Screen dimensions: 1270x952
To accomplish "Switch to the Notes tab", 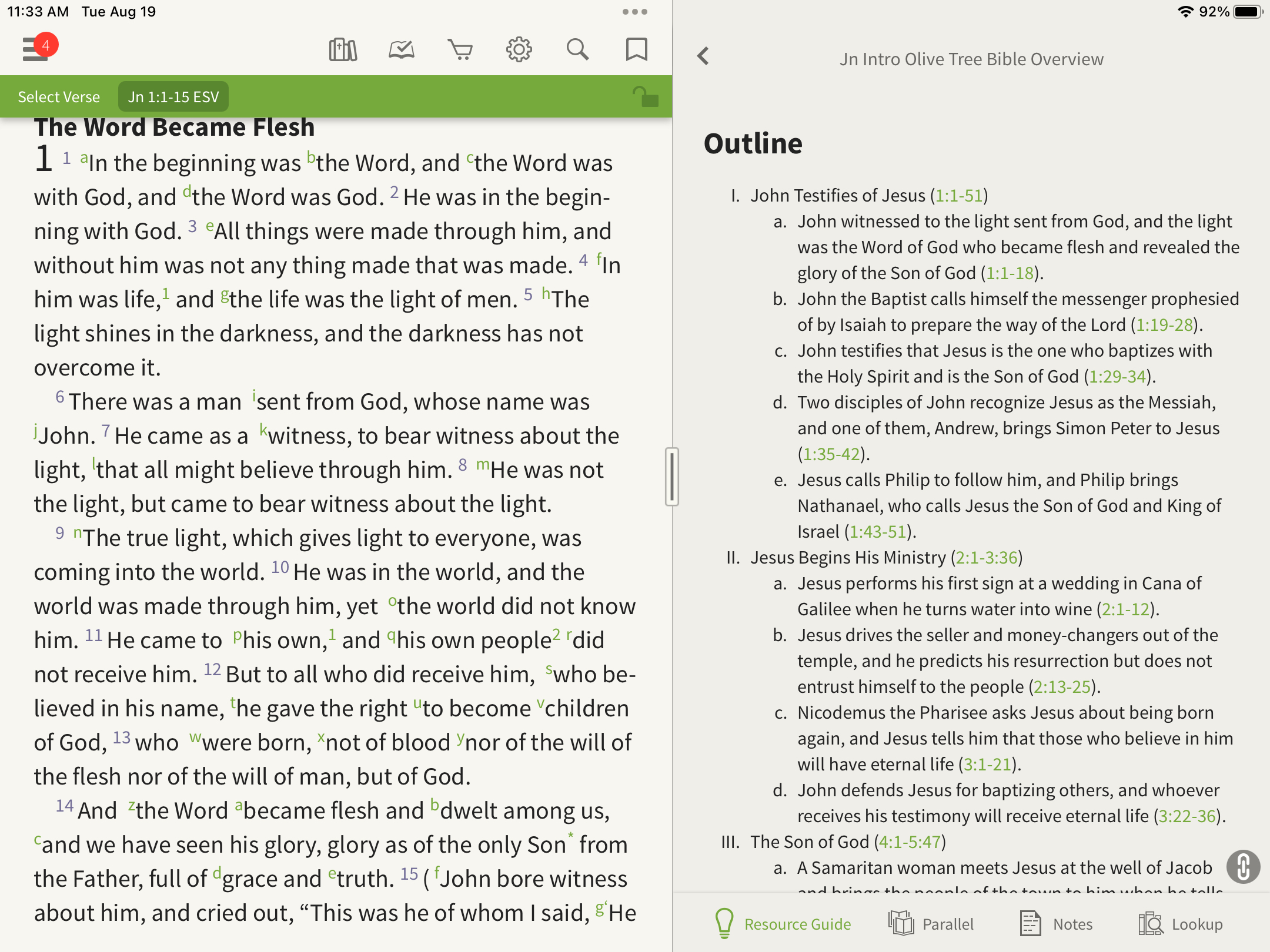I will pyautogui.click(x=1056, y=924).
